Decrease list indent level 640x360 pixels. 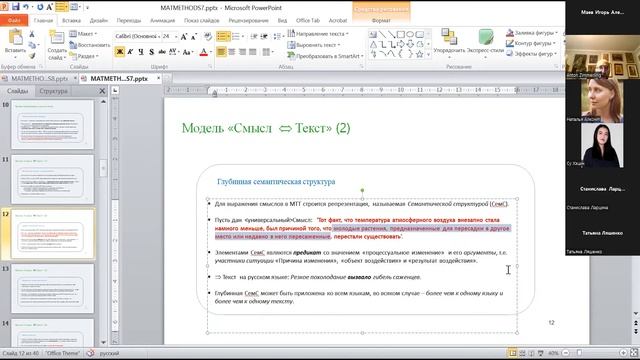coord(254,37)
